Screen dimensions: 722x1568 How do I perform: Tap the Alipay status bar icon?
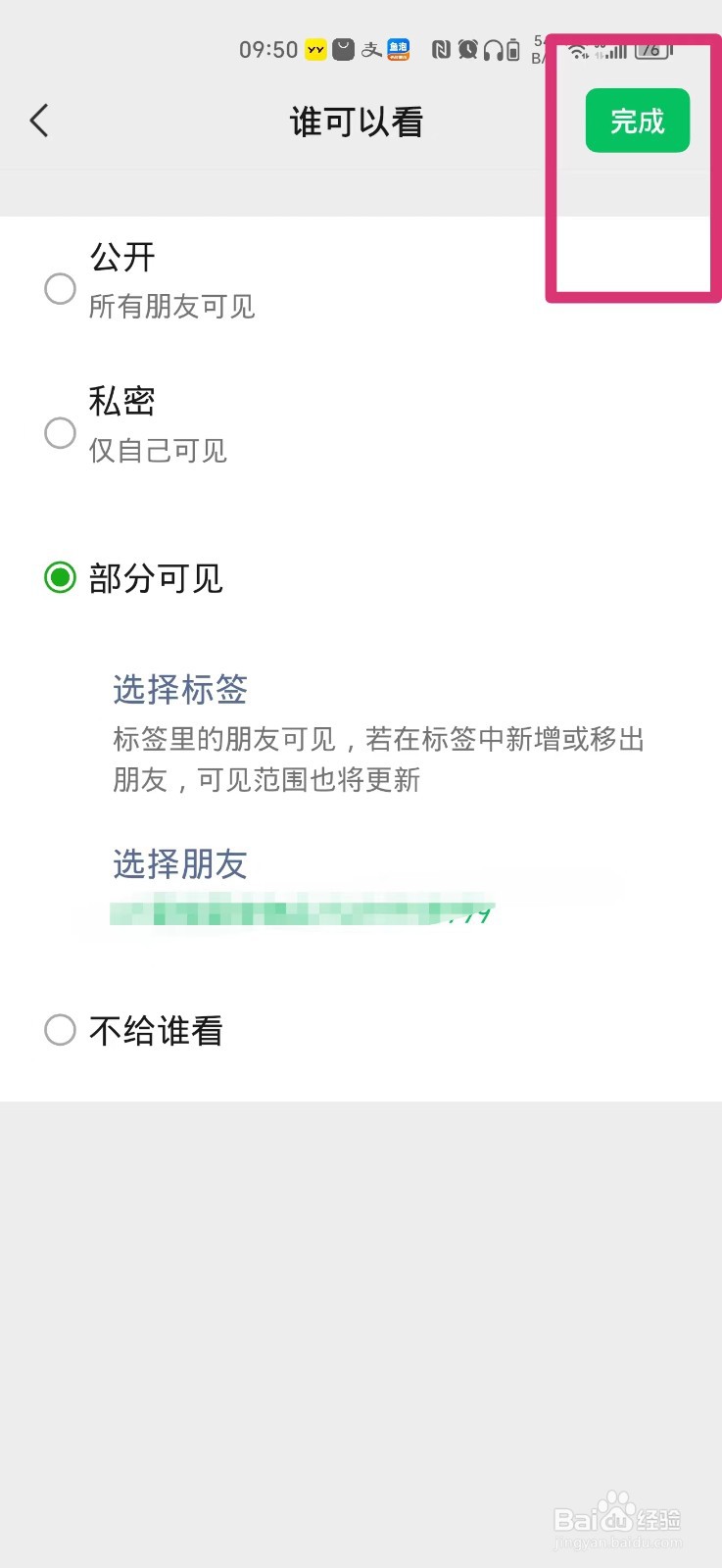pyautogui.click(x=371, y=49)
